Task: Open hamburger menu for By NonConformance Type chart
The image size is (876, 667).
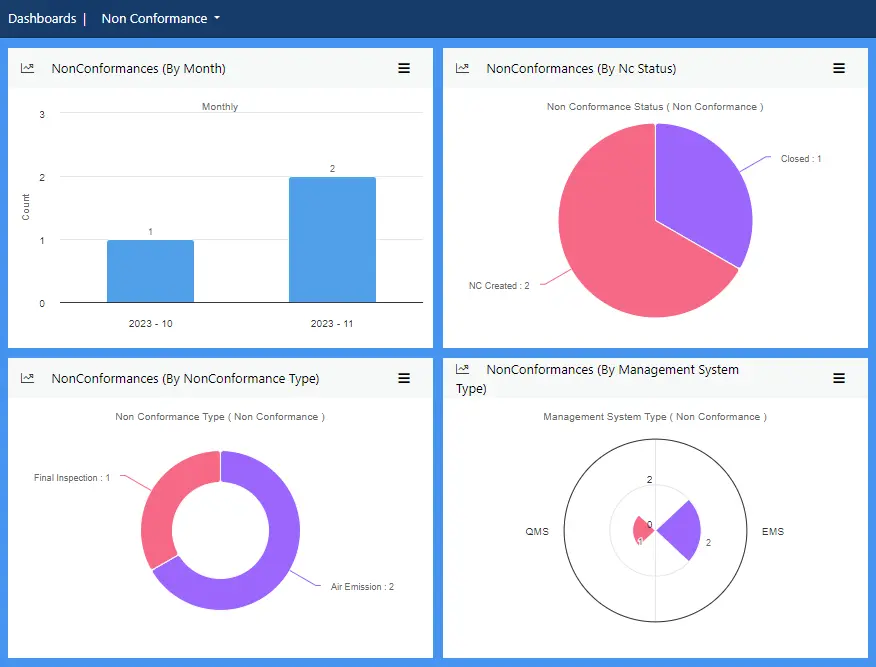Action: point(404,378)
